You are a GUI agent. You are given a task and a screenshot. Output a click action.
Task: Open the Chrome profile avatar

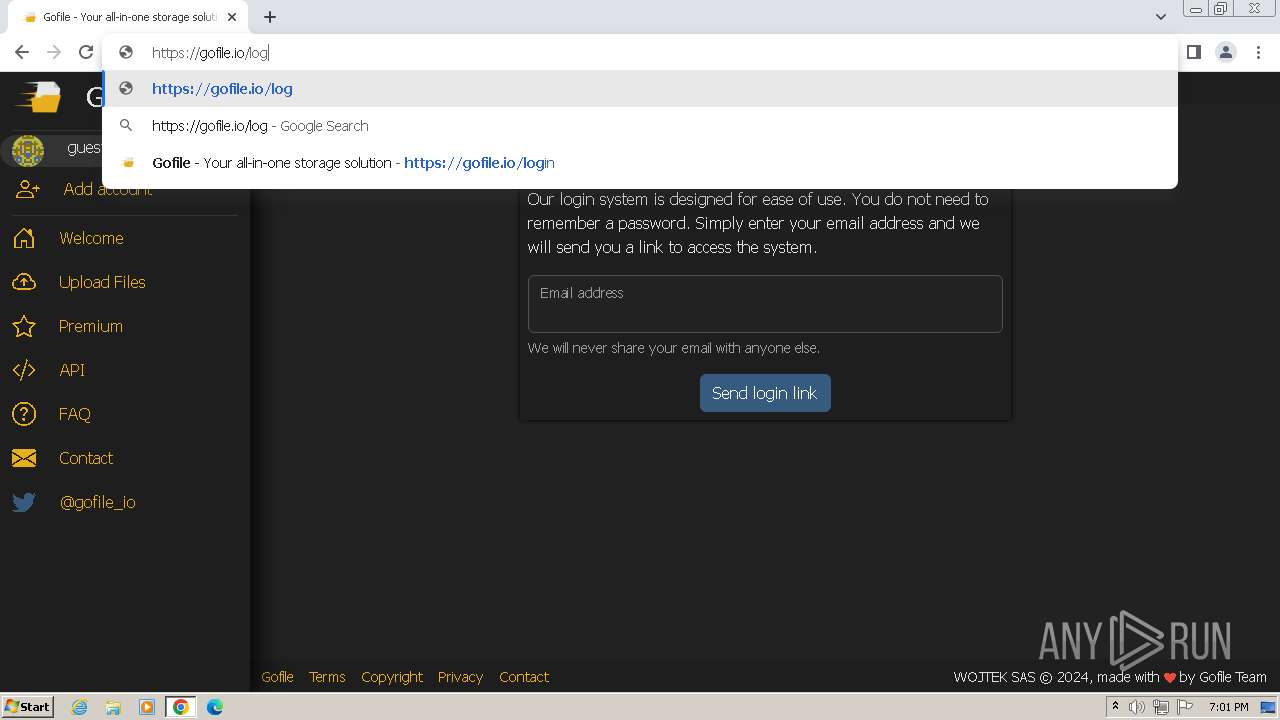pyautogui.click(x=1226, y=52)
